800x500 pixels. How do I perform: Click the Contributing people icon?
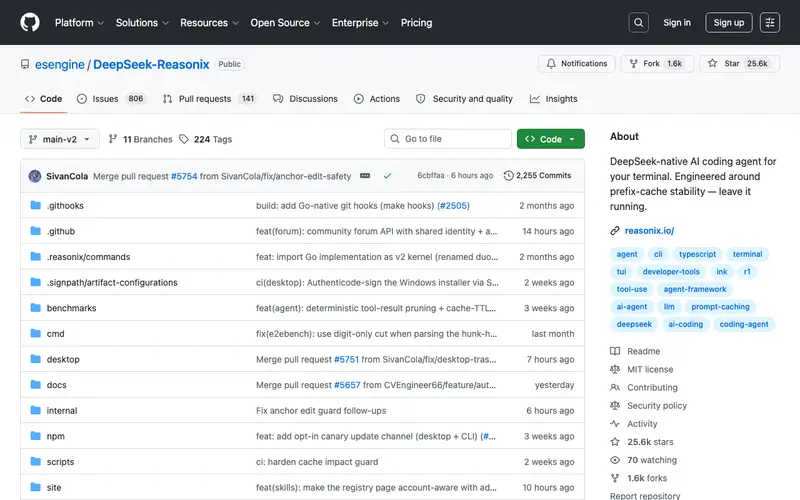[615, 387]
